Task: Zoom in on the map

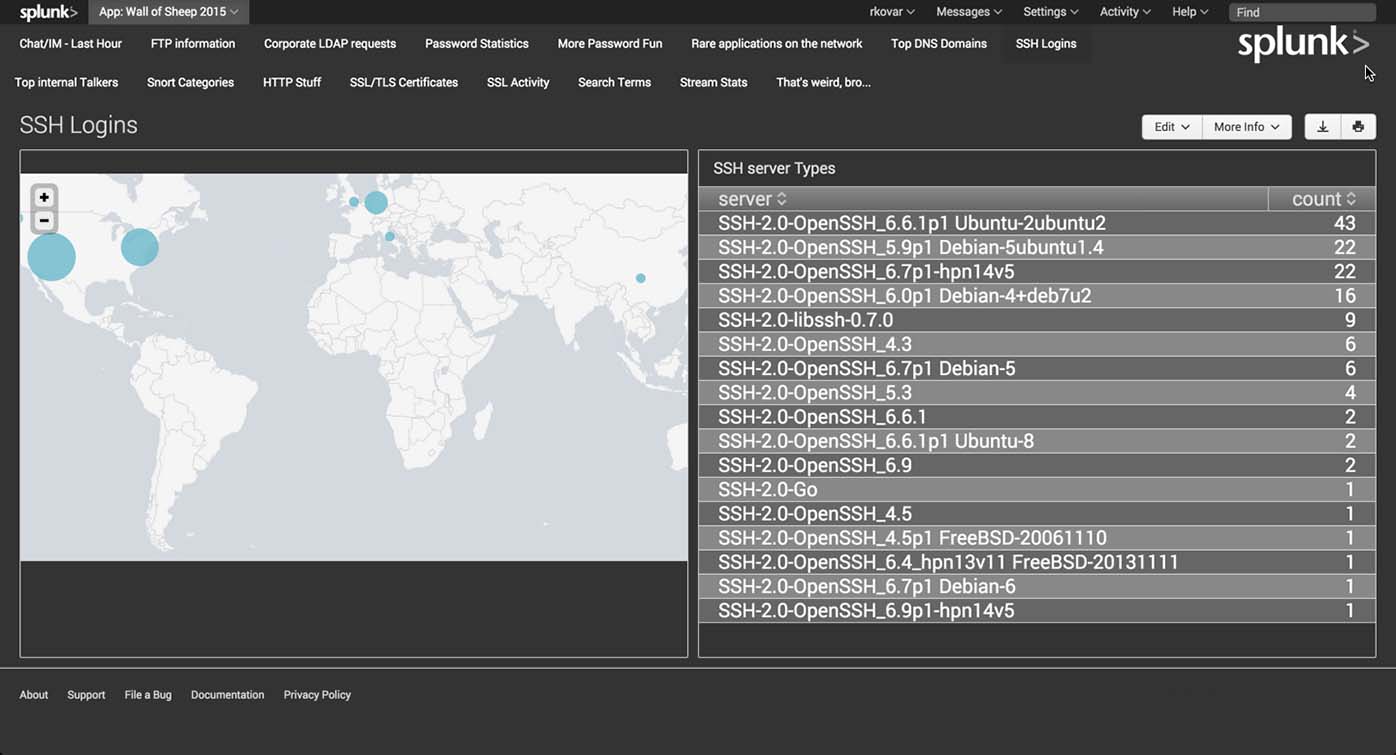Action: [44, 198]
